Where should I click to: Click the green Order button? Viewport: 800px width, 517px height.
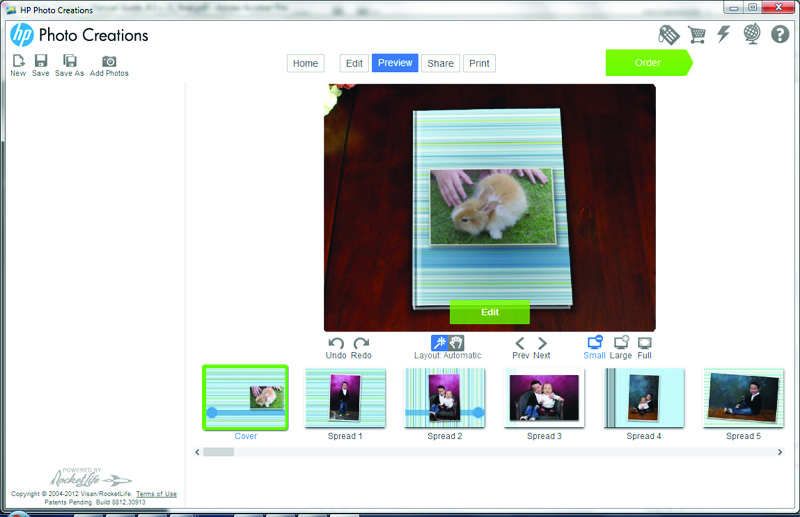[649, 63]
